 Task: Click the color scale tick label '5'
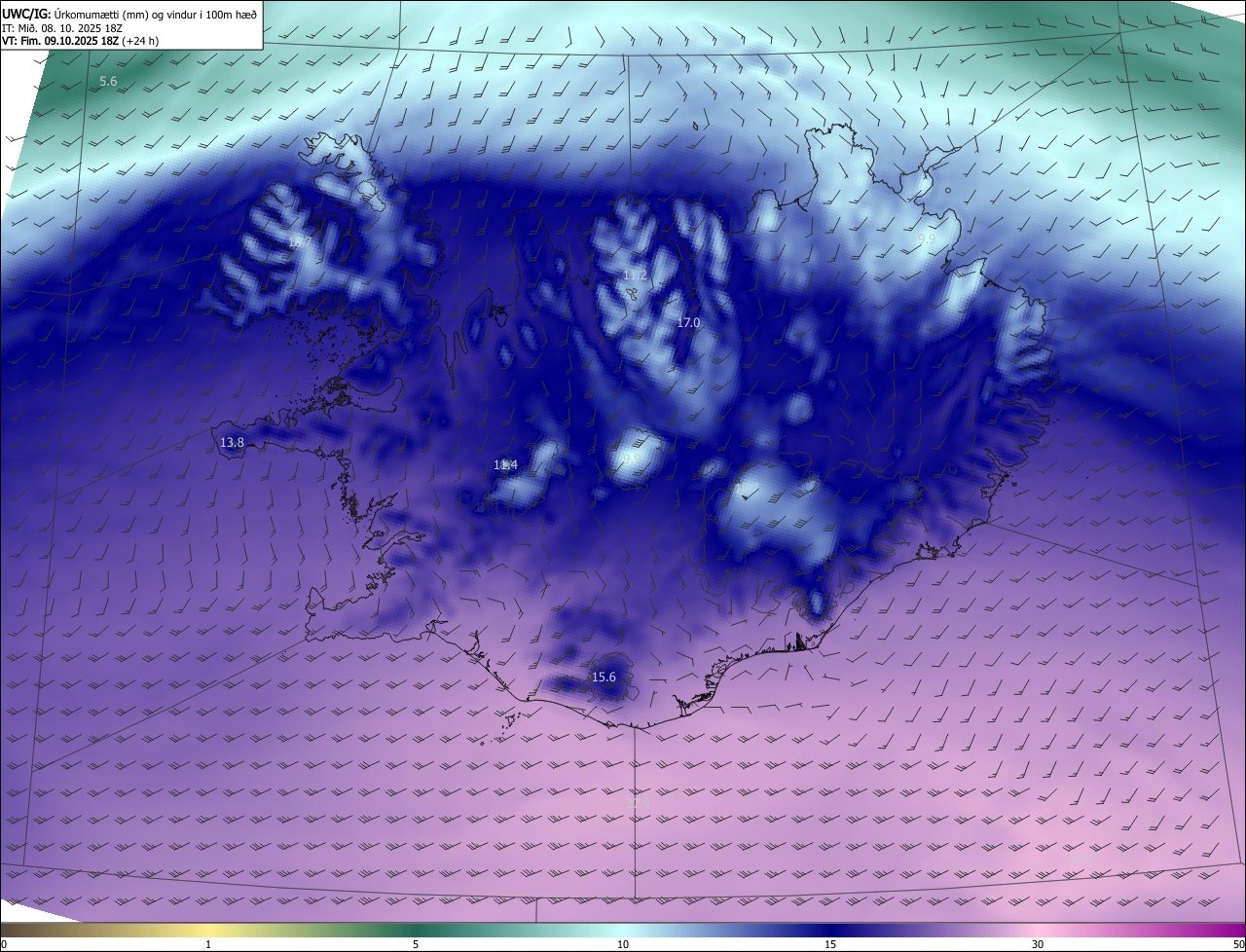click(416, 944)
